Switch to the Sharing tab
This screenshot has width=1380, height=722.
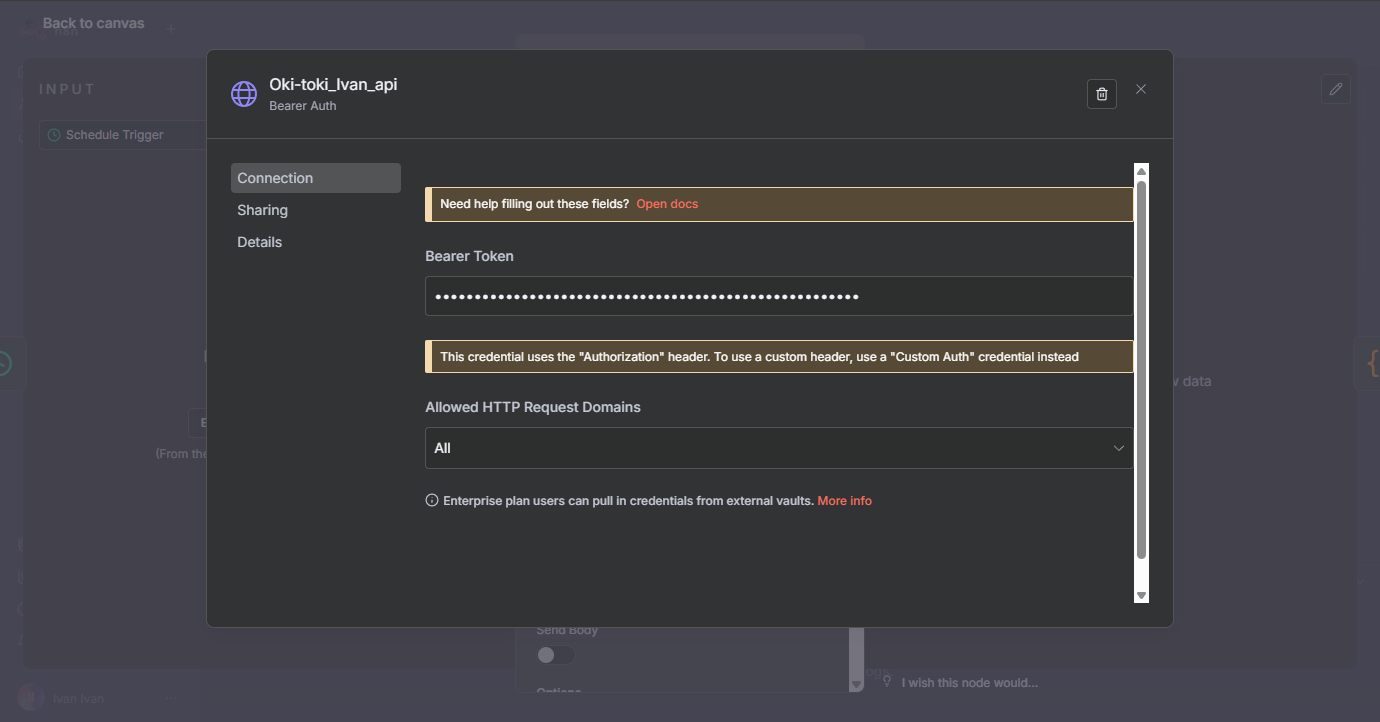(262, 210)
